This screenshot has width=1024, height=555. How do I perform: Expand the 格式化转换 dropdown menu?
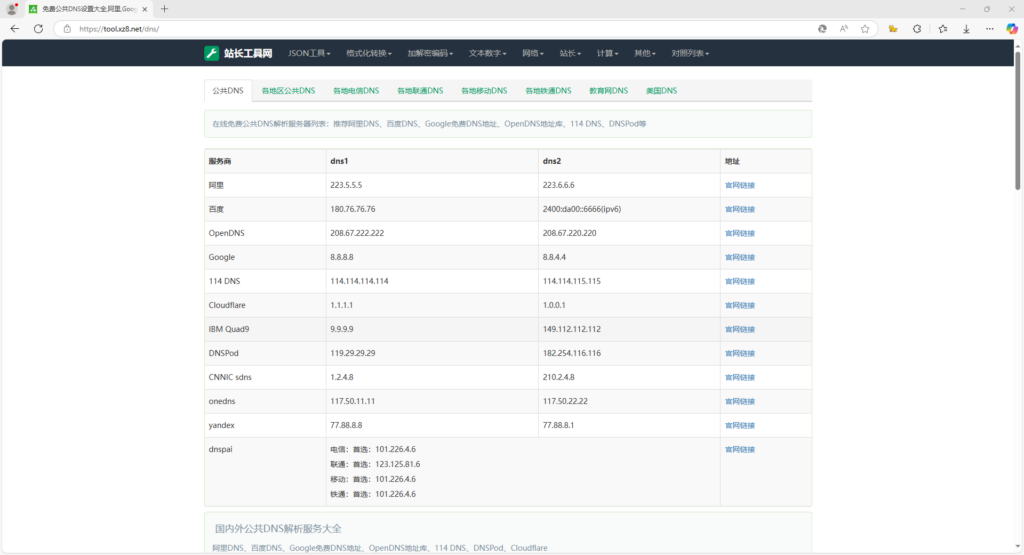click(369, 54)
